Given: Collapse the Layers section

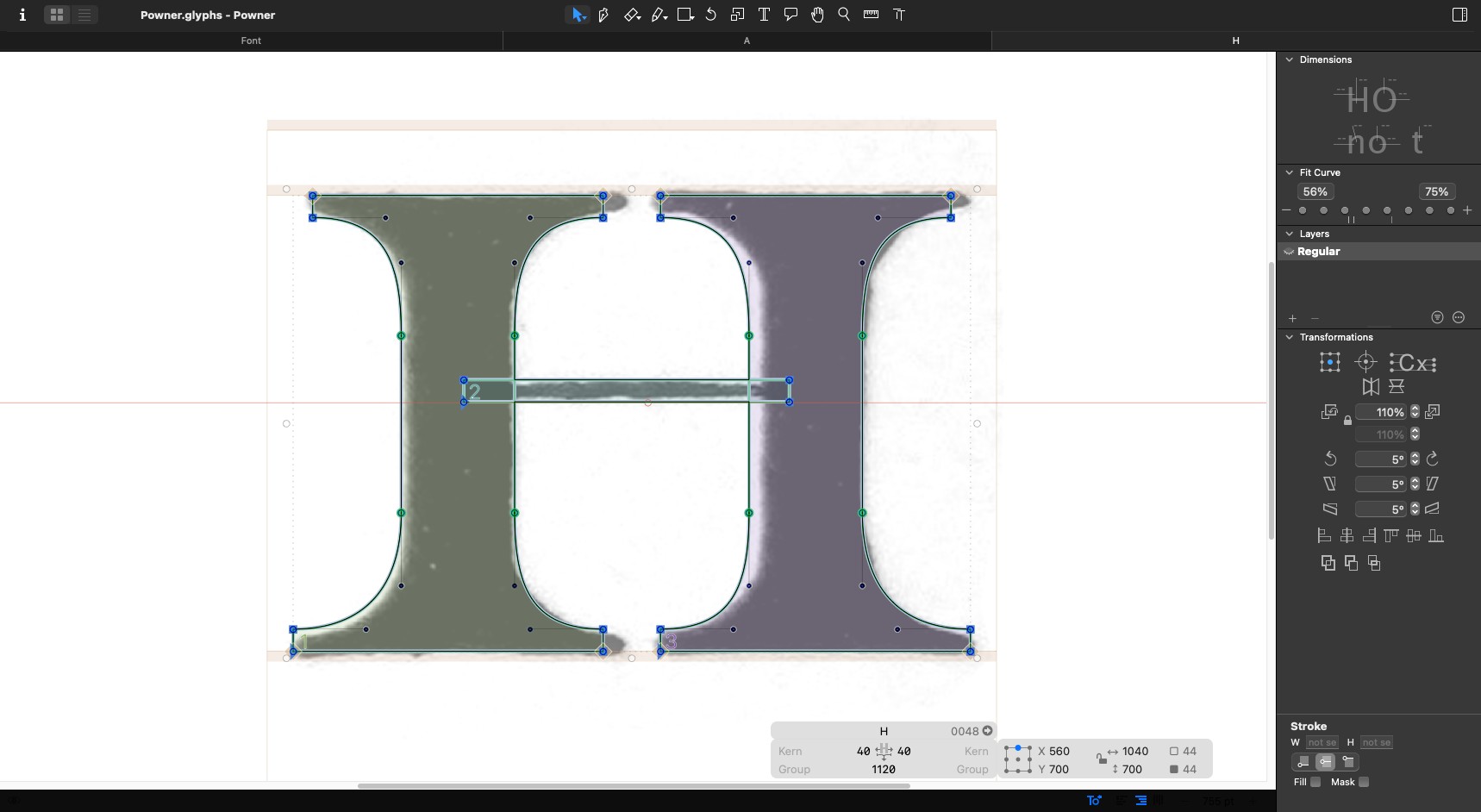Looking at the screenshot, I should pos(1290,234).
